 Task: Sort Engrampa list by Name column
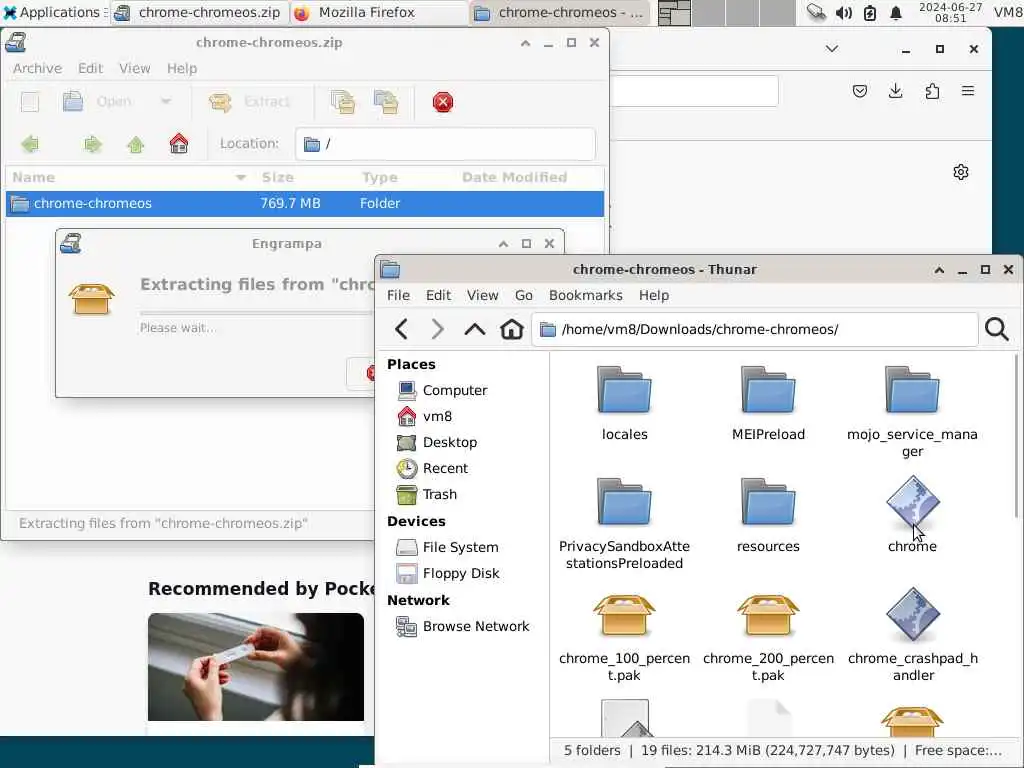[129, 177]
